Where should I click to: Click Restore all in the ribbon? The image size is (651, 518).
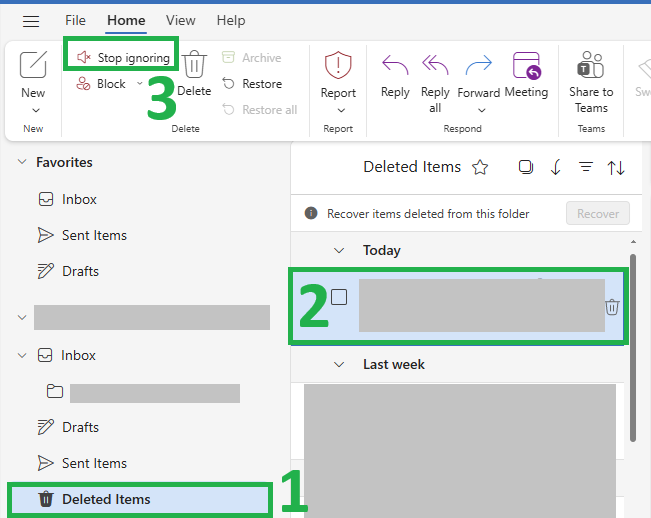click(259, 110)
